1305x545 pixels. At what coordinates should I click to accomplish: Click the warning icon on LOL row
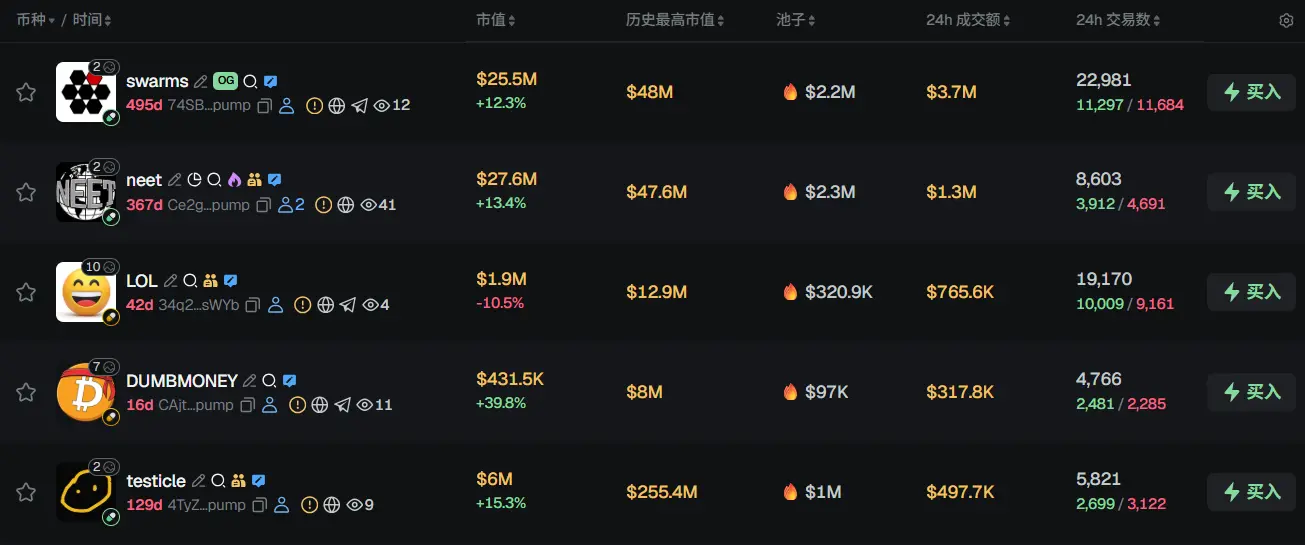point(302,305)
